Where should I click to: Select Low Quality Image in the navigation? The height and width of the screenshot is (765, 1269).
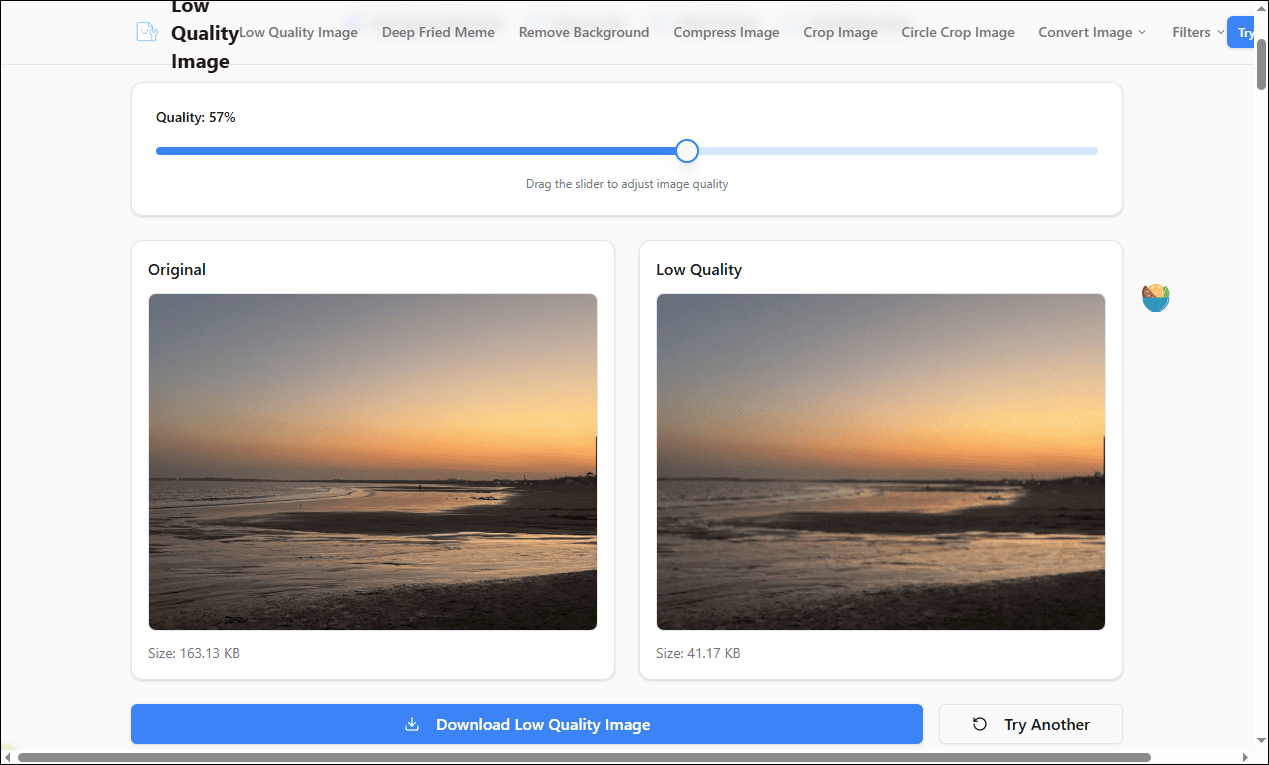coord(297,32)
